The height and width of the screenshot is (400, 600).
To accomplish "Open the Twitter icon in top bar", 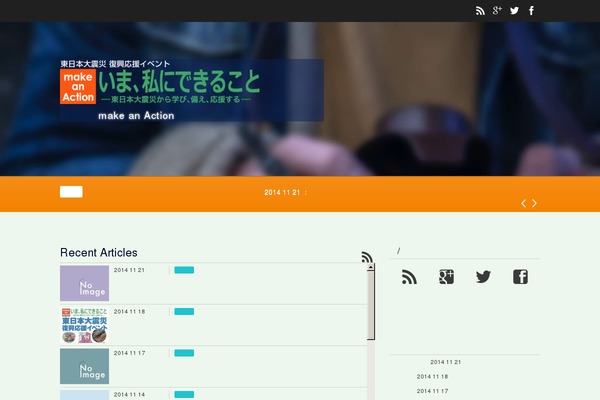I will click(x=514, y=11).
